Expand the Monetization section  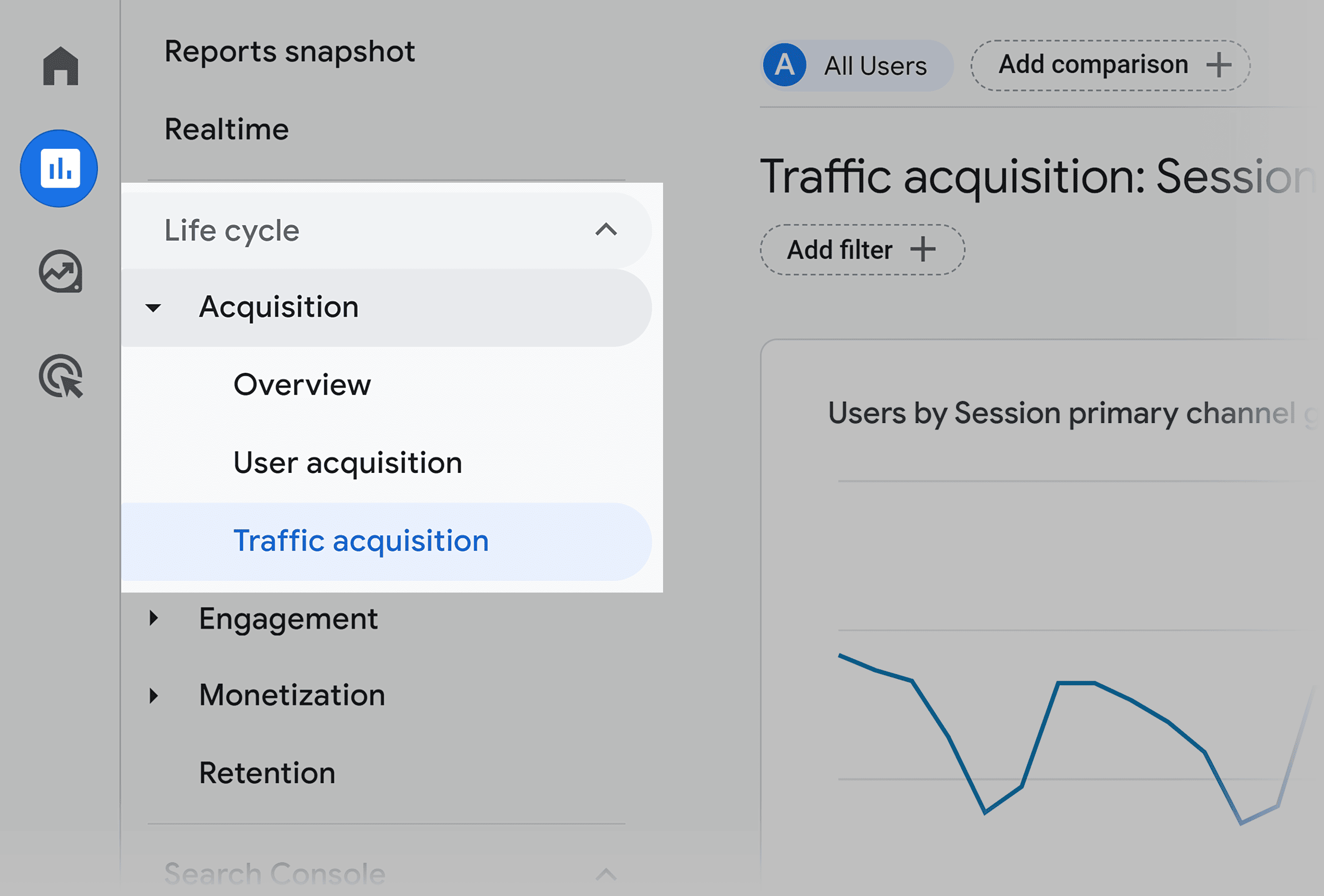154,696
